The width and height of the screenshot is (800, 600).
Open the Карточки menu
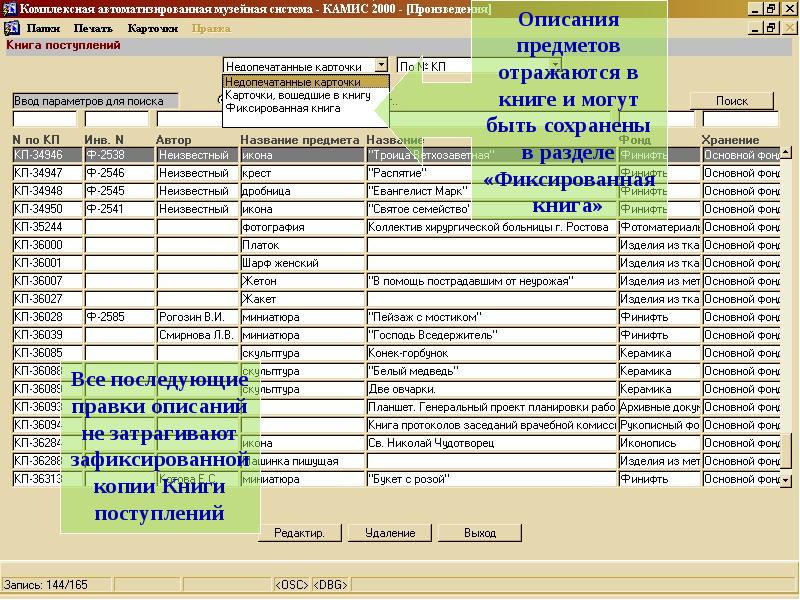152,28
